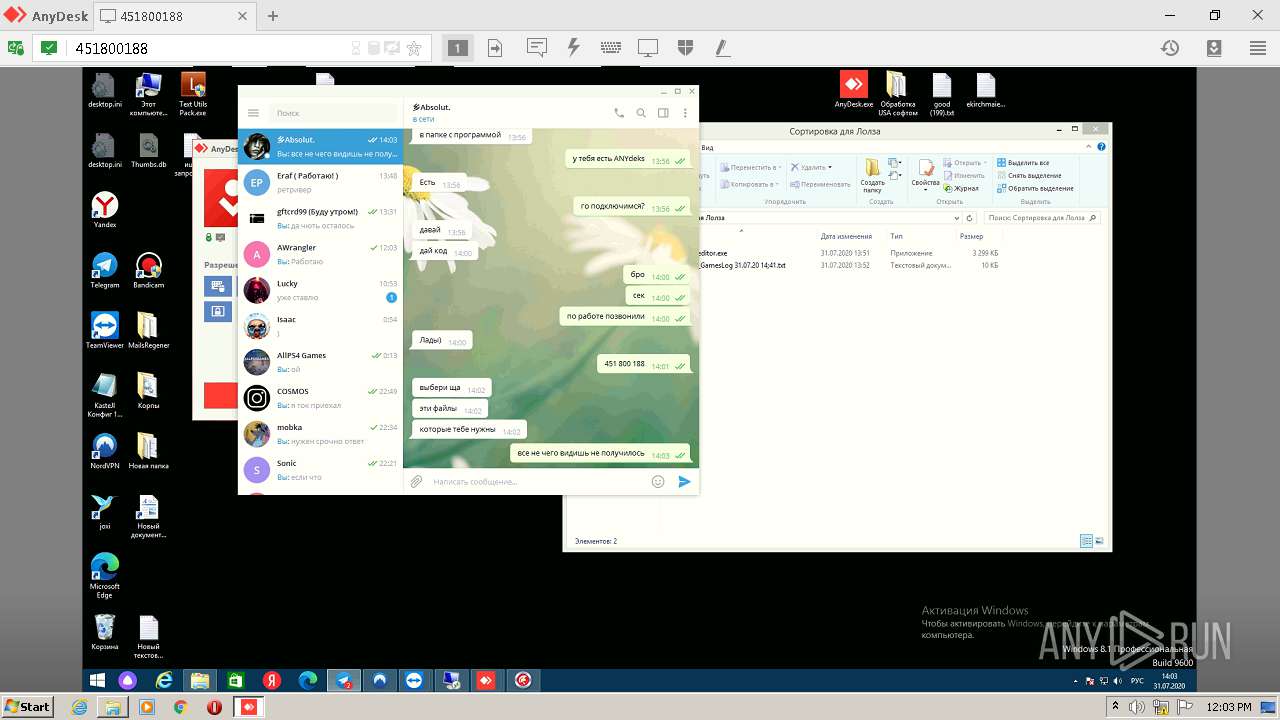Open the Telegram chat three-dot menu

(685, 113)
